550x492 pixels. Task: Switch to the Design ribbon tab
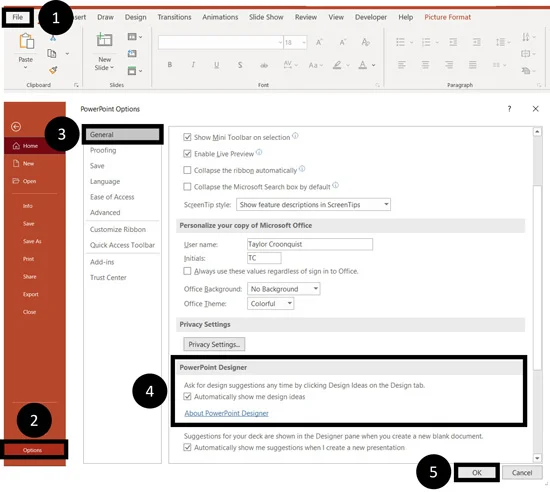tap(136, 17)
